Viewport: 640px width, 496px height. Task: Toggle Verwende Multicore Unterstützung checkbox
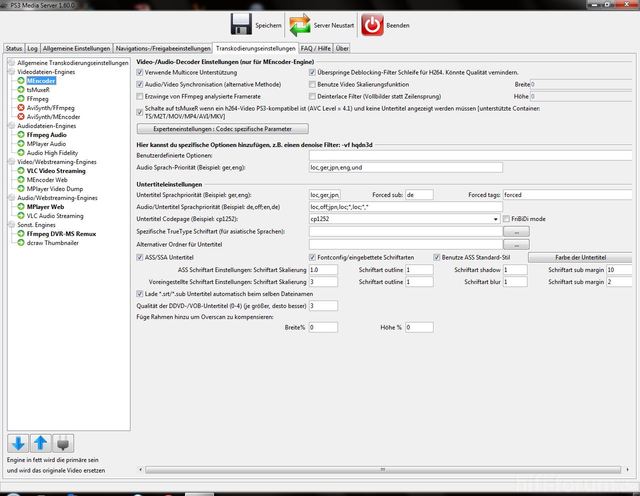[x=140, y=72]
